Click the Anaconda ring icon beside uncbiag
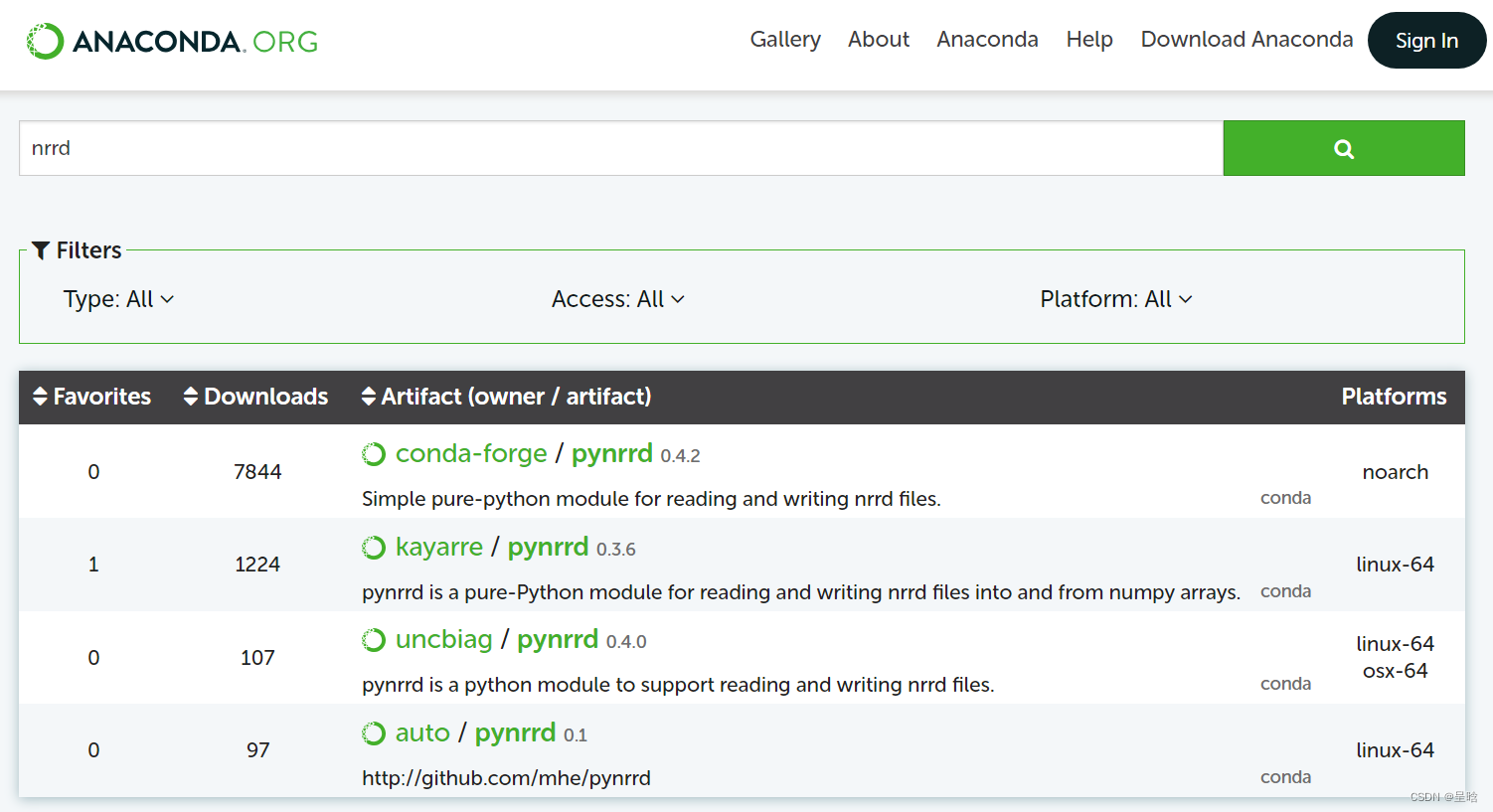 coord(374,640)
